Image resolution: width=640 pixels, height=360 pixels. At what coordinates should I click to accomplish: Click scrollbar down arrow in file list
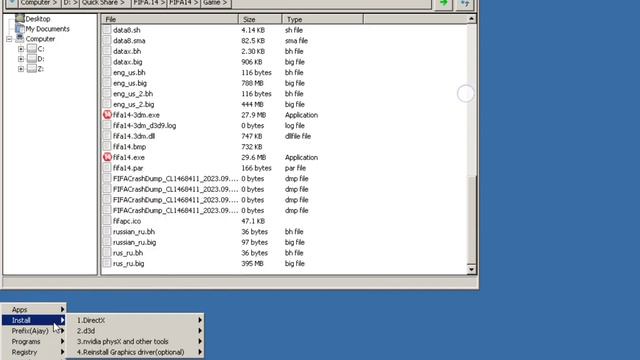pos(471,269)
